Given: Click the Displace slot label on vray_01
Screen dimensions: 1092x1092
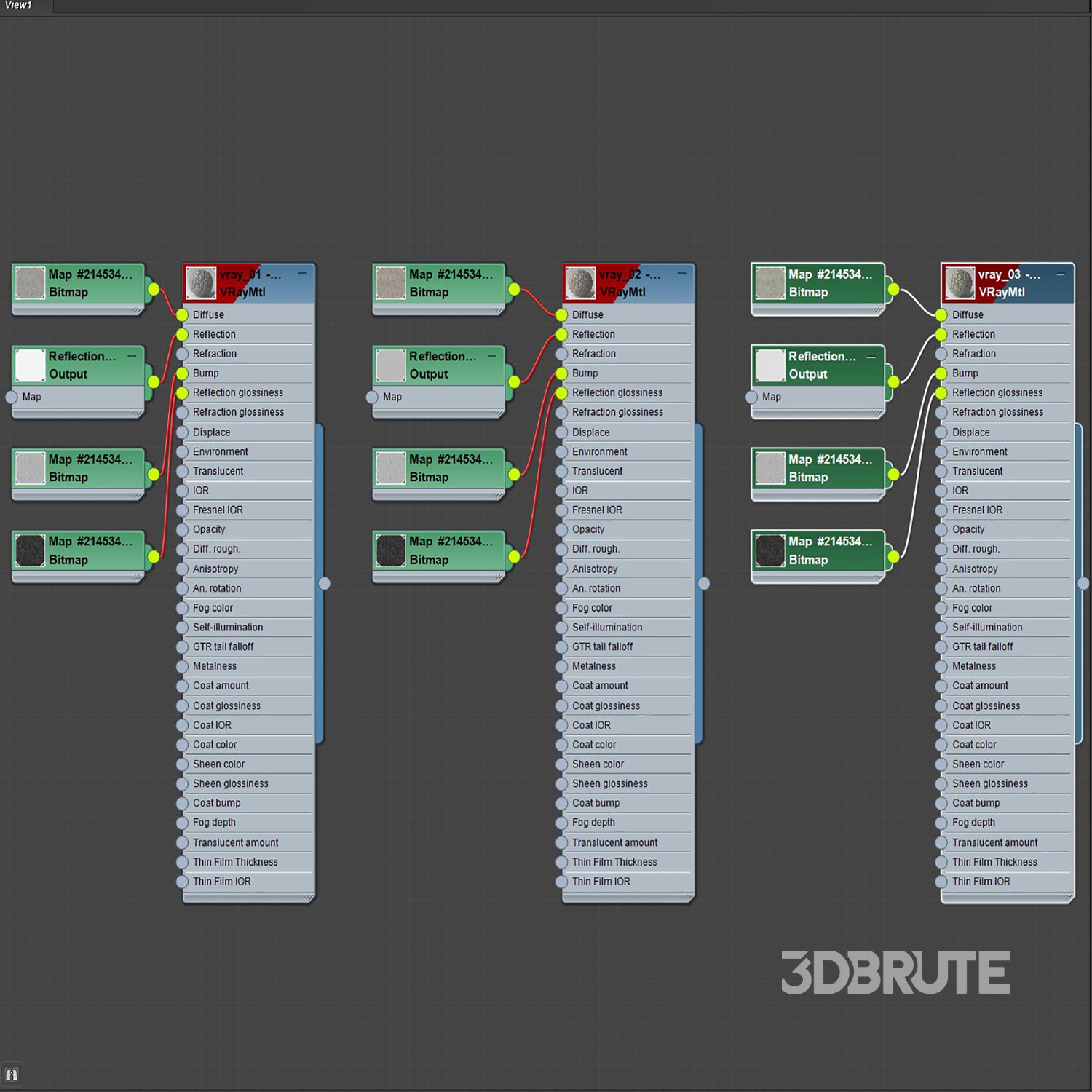Looking at the screenshot, I should pyautogui.click(x=211, y=432).
